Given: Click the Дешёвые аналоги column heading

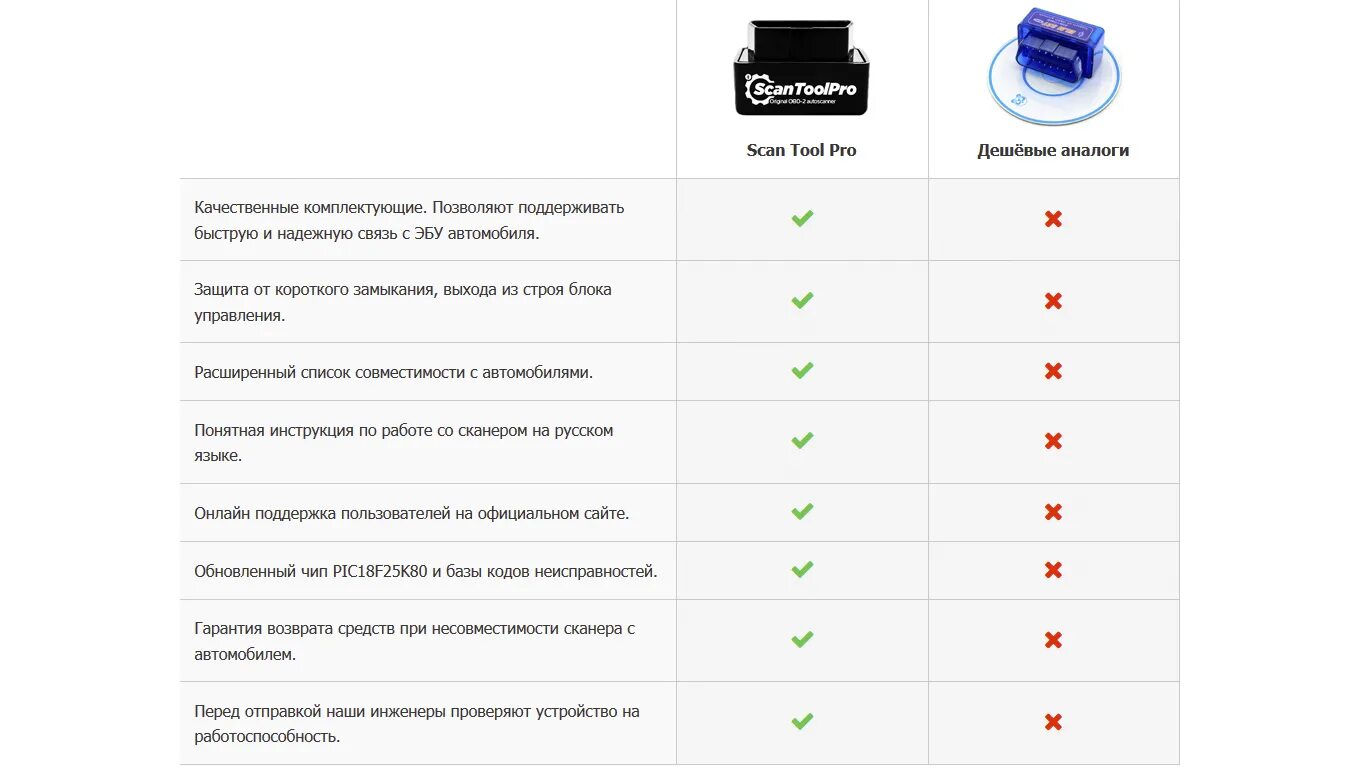Looking at the screenshot, I should [1053, 150].
